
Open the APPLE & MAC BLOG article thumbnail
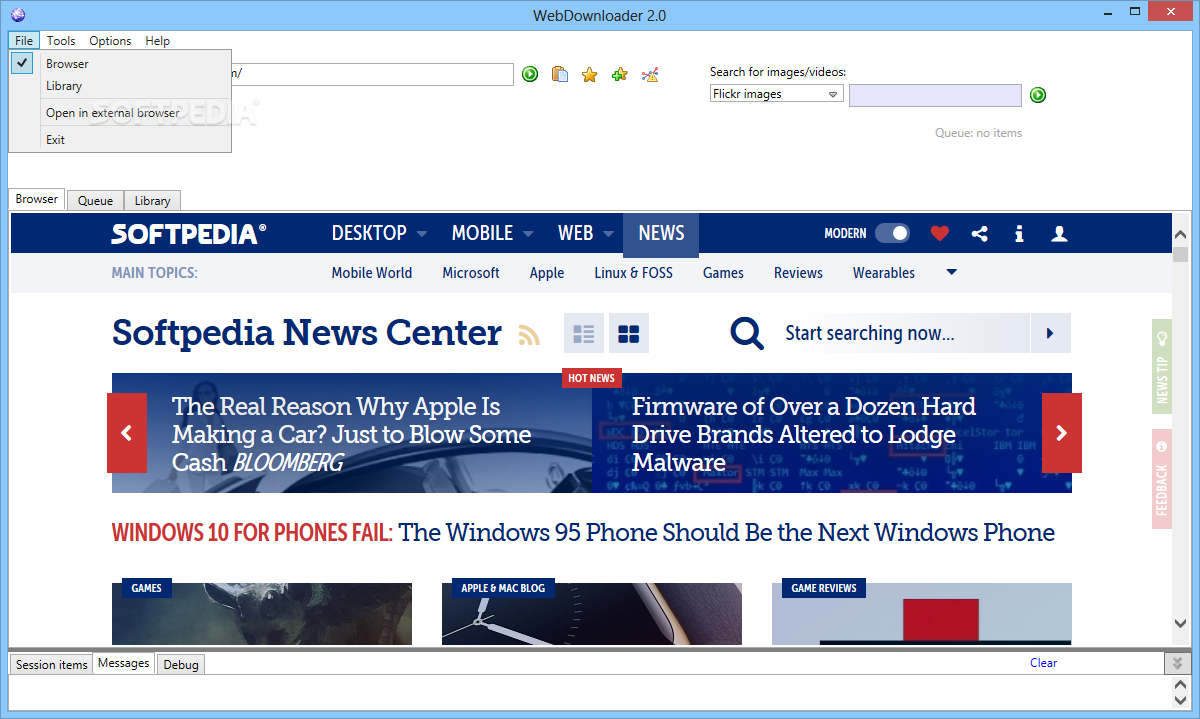(592, 614)
